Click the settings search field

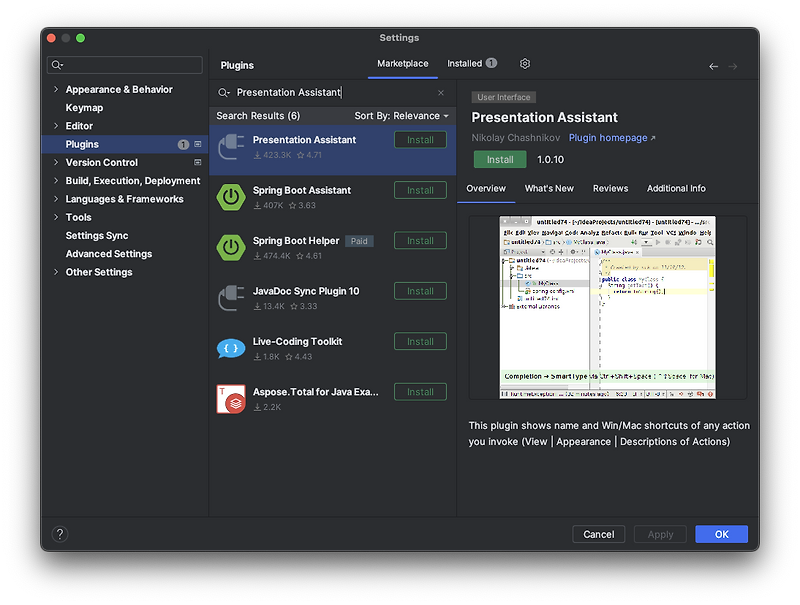pos(124,64)
